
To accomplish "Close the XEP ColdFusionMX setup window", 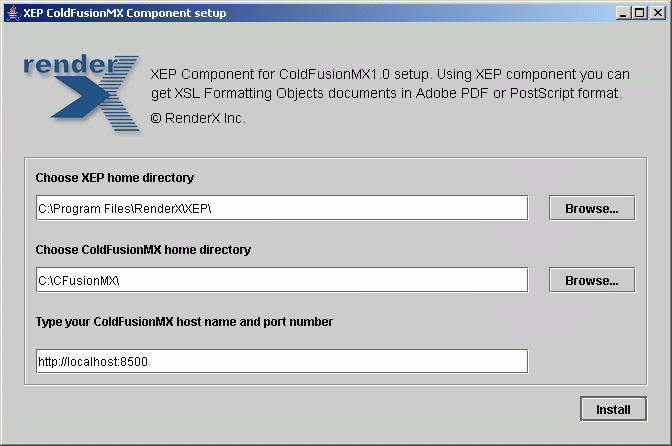I will pos(657,13).
